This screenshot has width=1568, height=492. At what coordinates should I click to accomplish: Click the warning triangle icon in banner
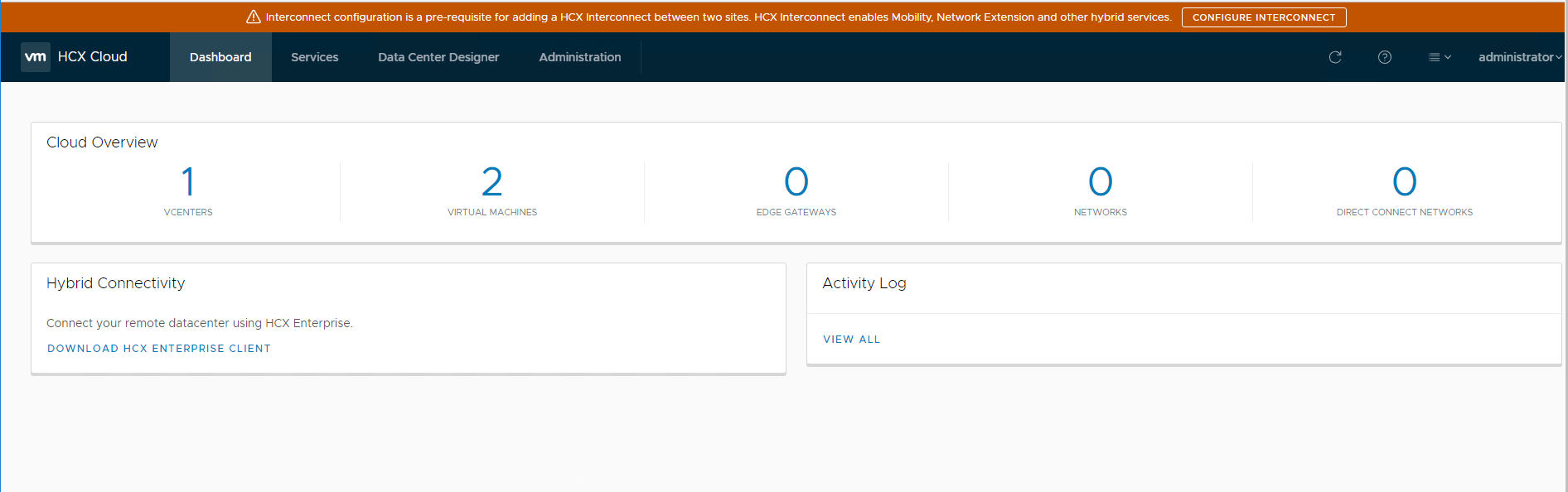254,17
